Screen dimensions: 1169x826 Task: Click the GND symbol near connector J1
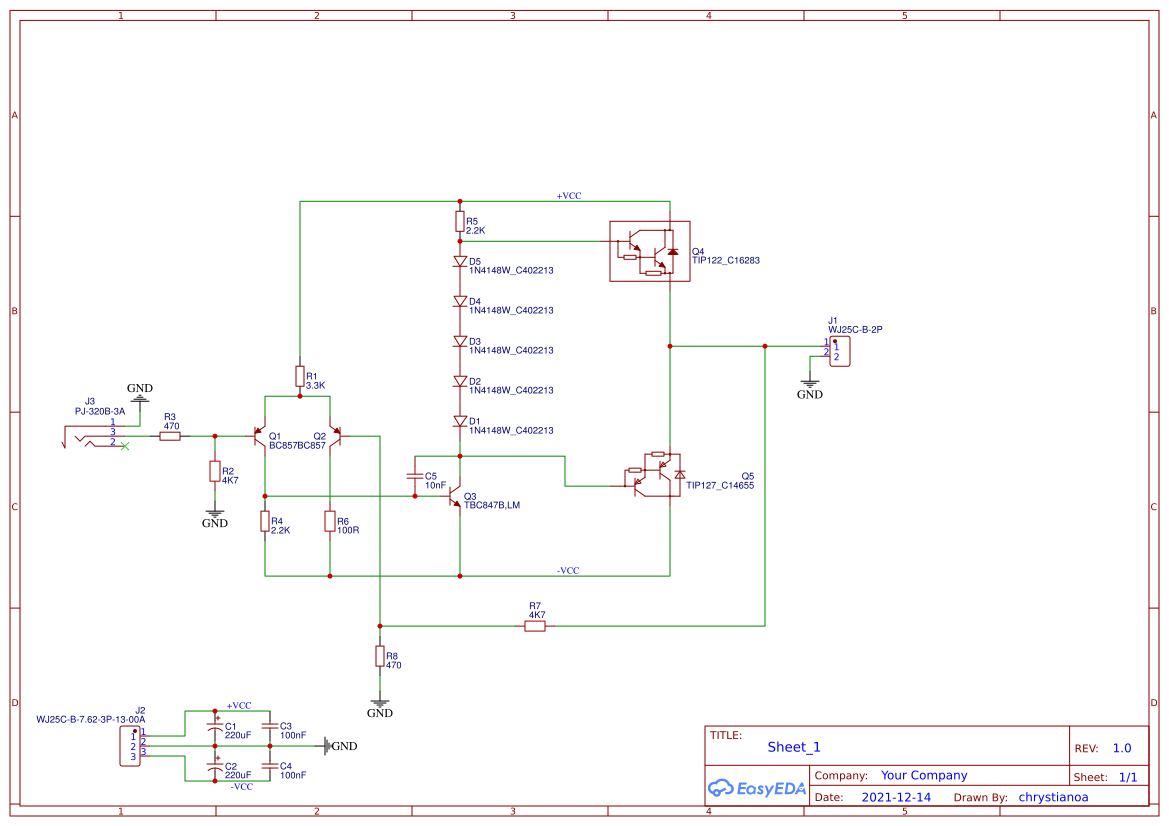810,383
